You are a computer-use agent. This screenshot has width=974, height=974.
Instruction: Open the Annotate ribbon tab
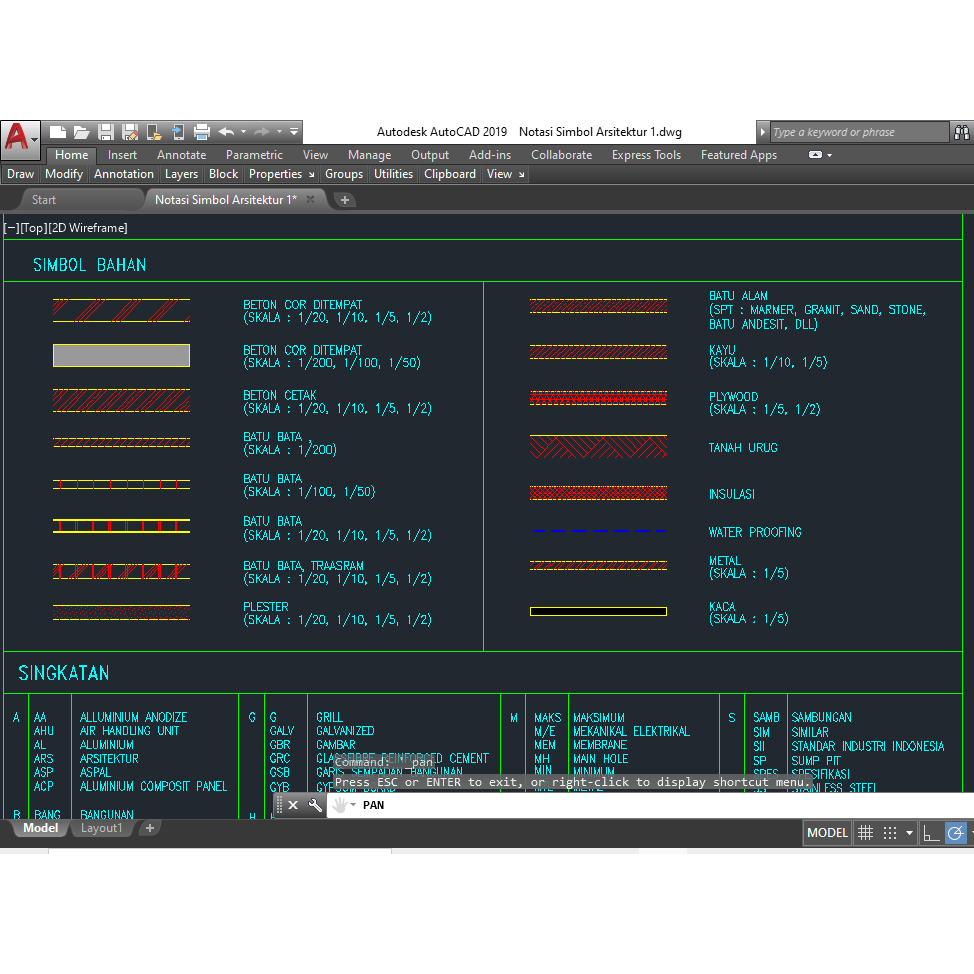click(181, 155)
